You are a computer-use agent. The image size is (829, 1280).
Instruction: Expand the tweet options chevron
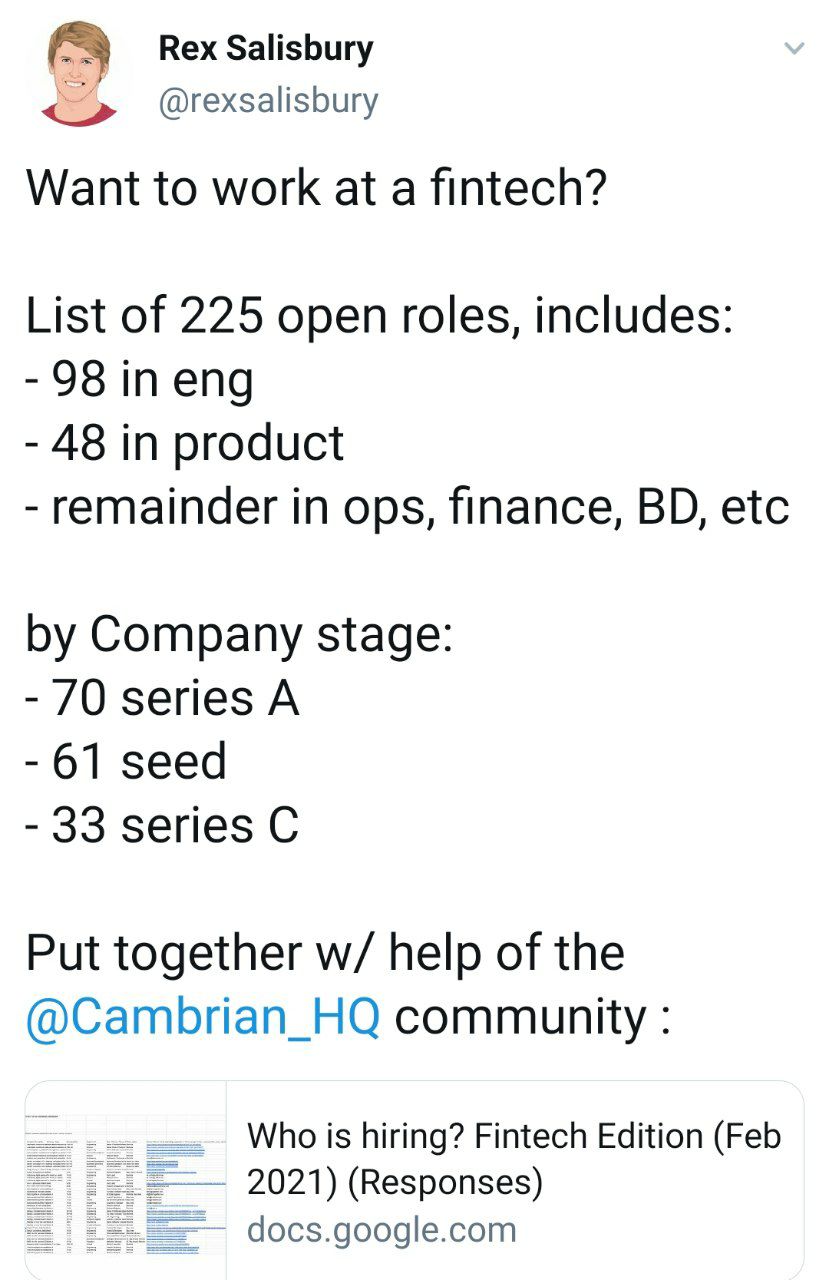point(794,48)
